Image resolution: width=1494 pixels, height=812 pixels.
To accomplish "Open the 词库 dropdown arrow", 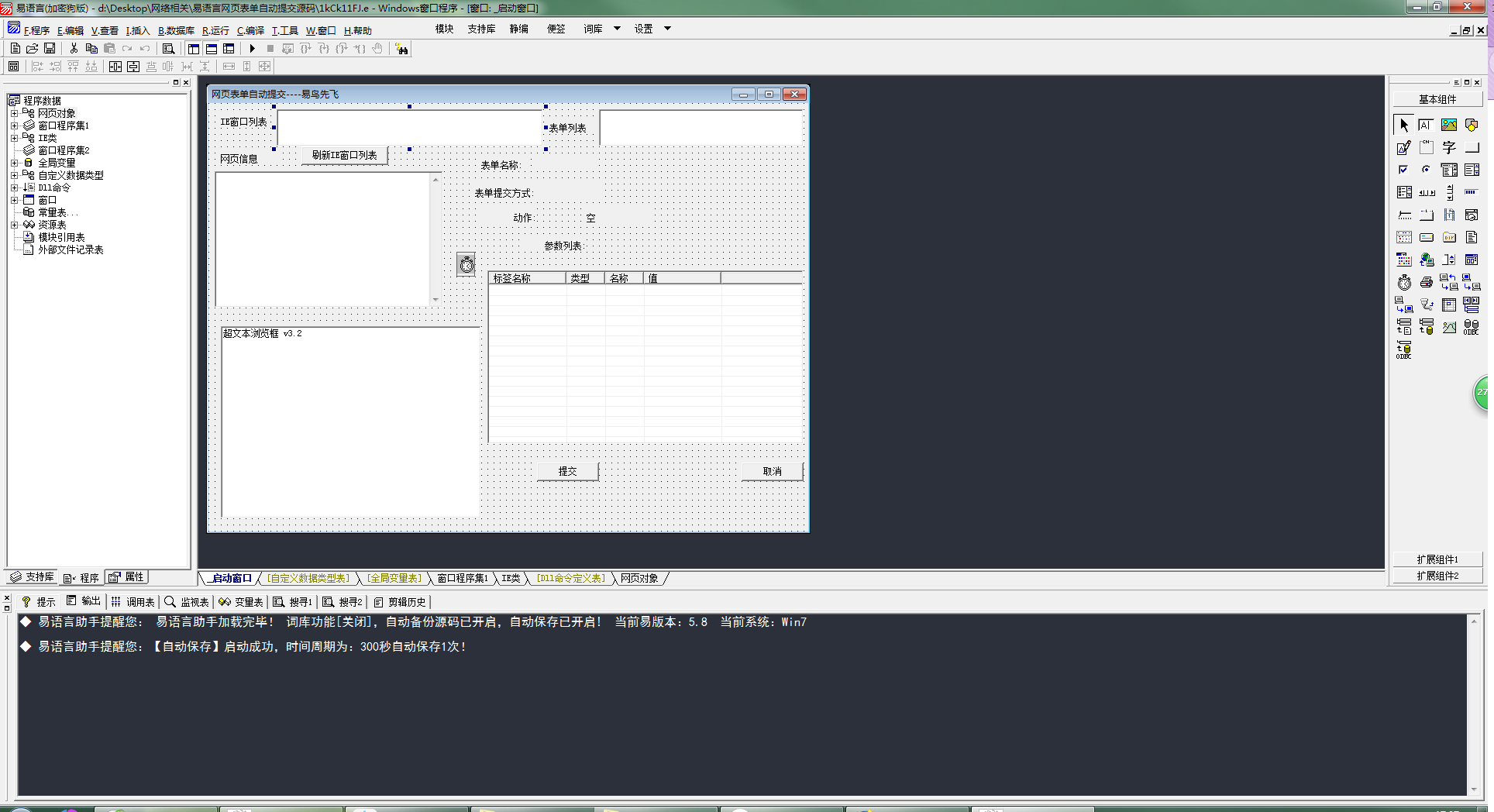I will pyautogui.click(x=617, y=29).
